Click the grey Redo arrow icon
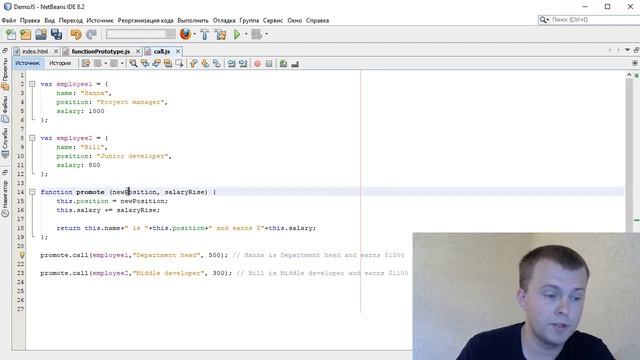 tap(91, 34)
